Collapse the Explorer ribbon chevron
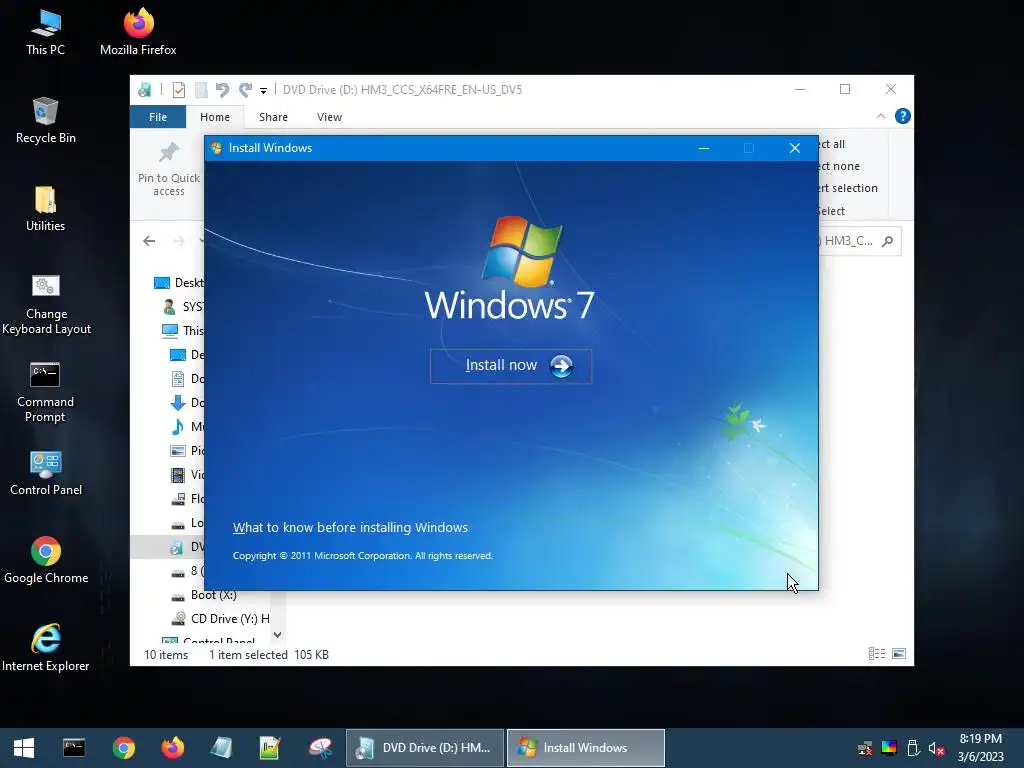Screen dimensions: 1024x768 pos(880,116)
